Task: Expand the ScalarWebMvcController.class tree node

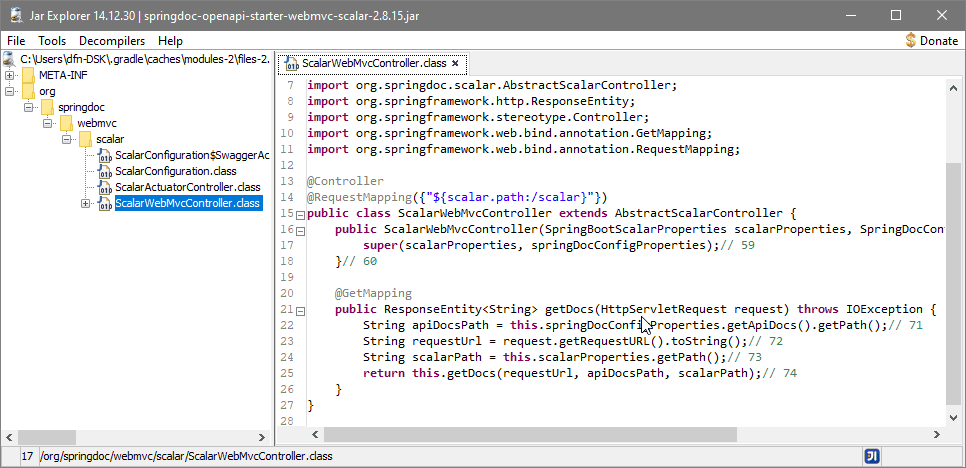Action: point(86,203)
